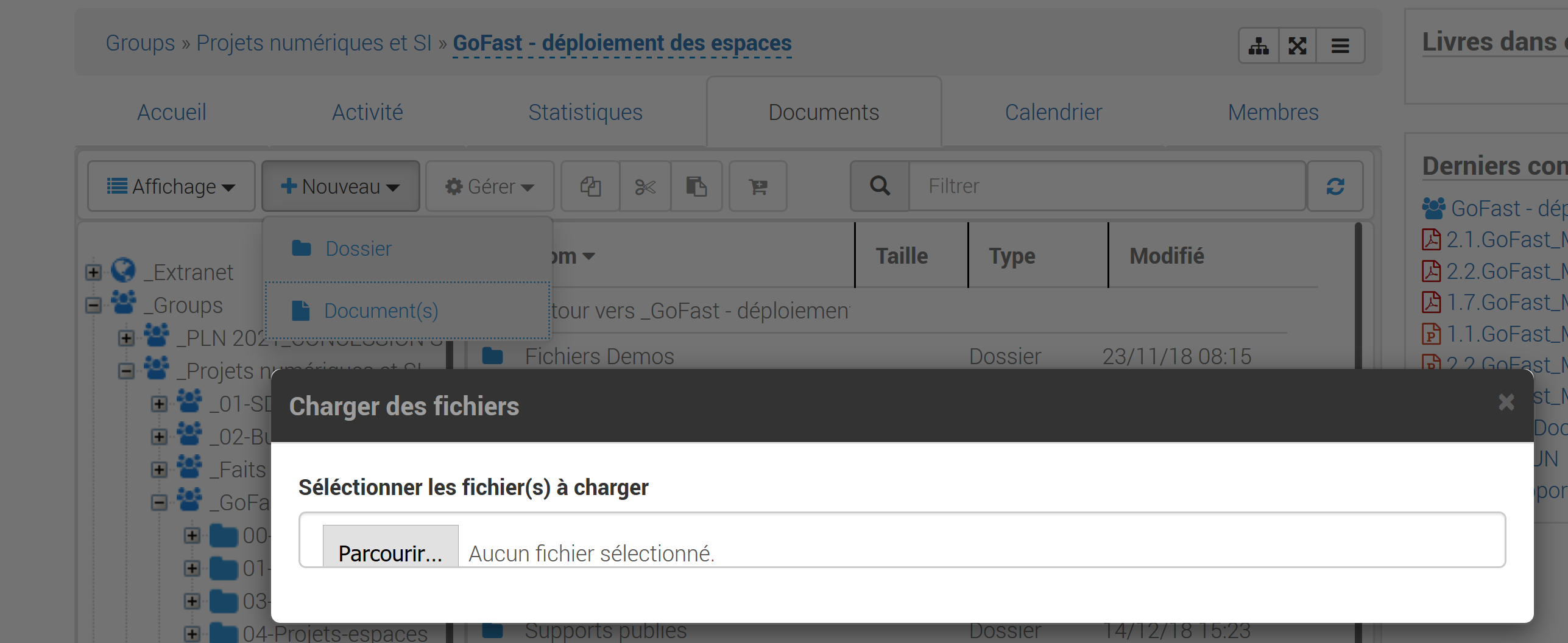
Task: Click the scissors cut icon
Action: pyautogui.click(x=645, y=186)
